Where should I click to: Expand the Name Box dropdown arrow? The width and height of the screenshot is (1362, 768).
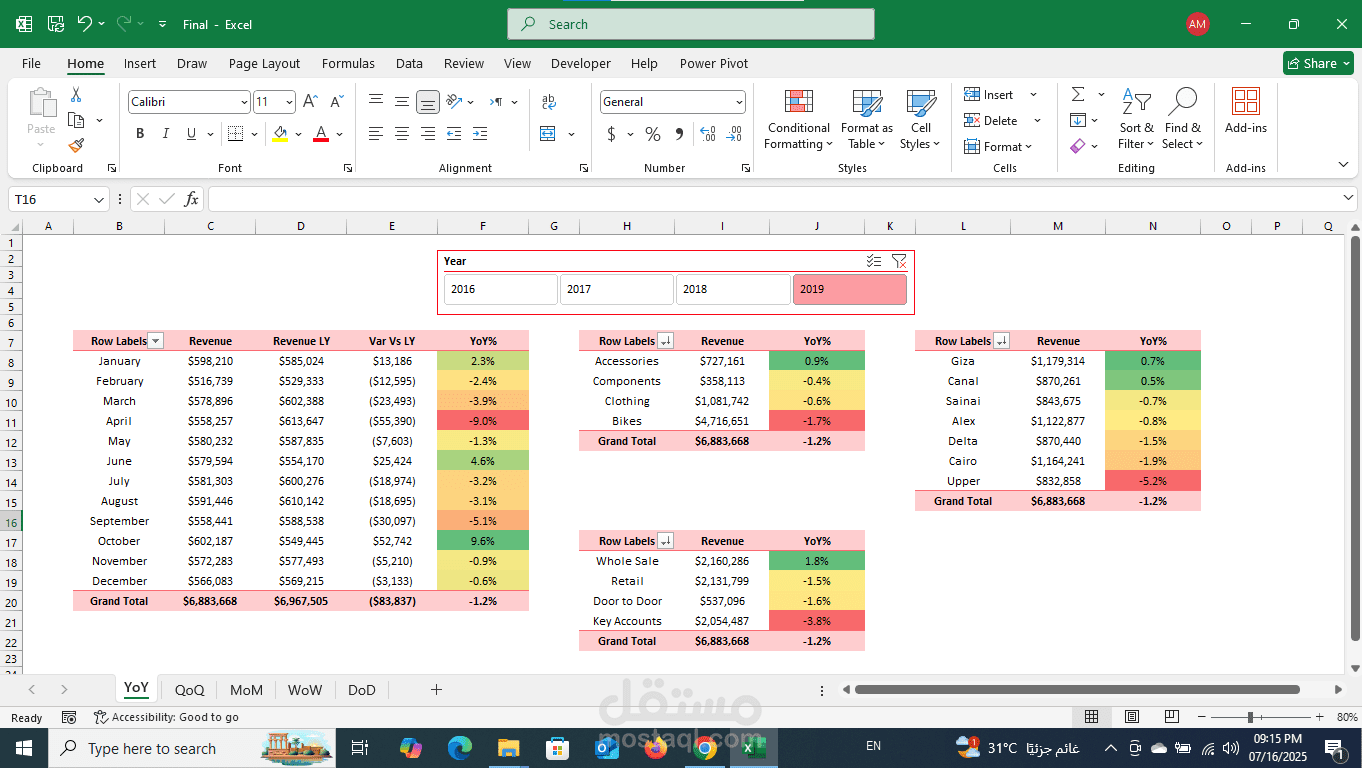point(98,199)
